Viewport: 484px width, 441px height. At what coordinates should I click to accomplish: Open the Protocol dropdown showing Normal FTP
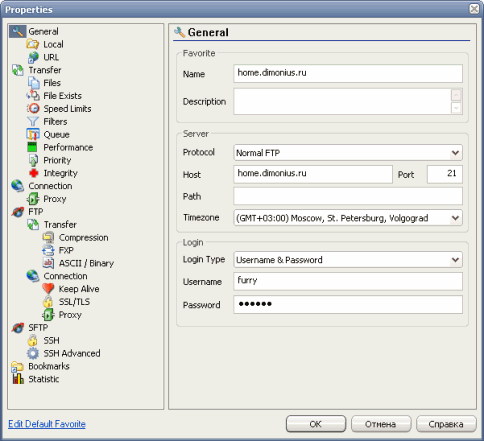pos(348,153)
